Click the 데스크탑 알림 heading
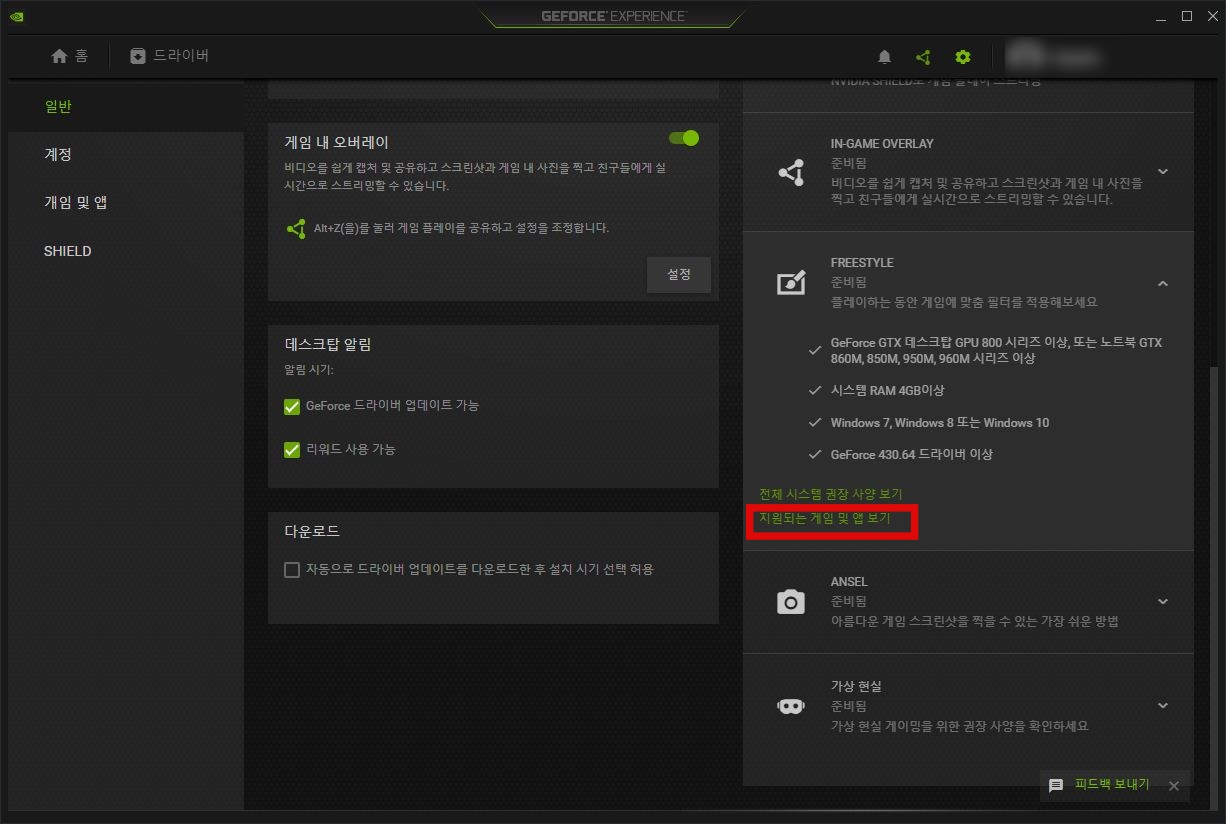Viewport: 1226px width, 824px height. 328,344
